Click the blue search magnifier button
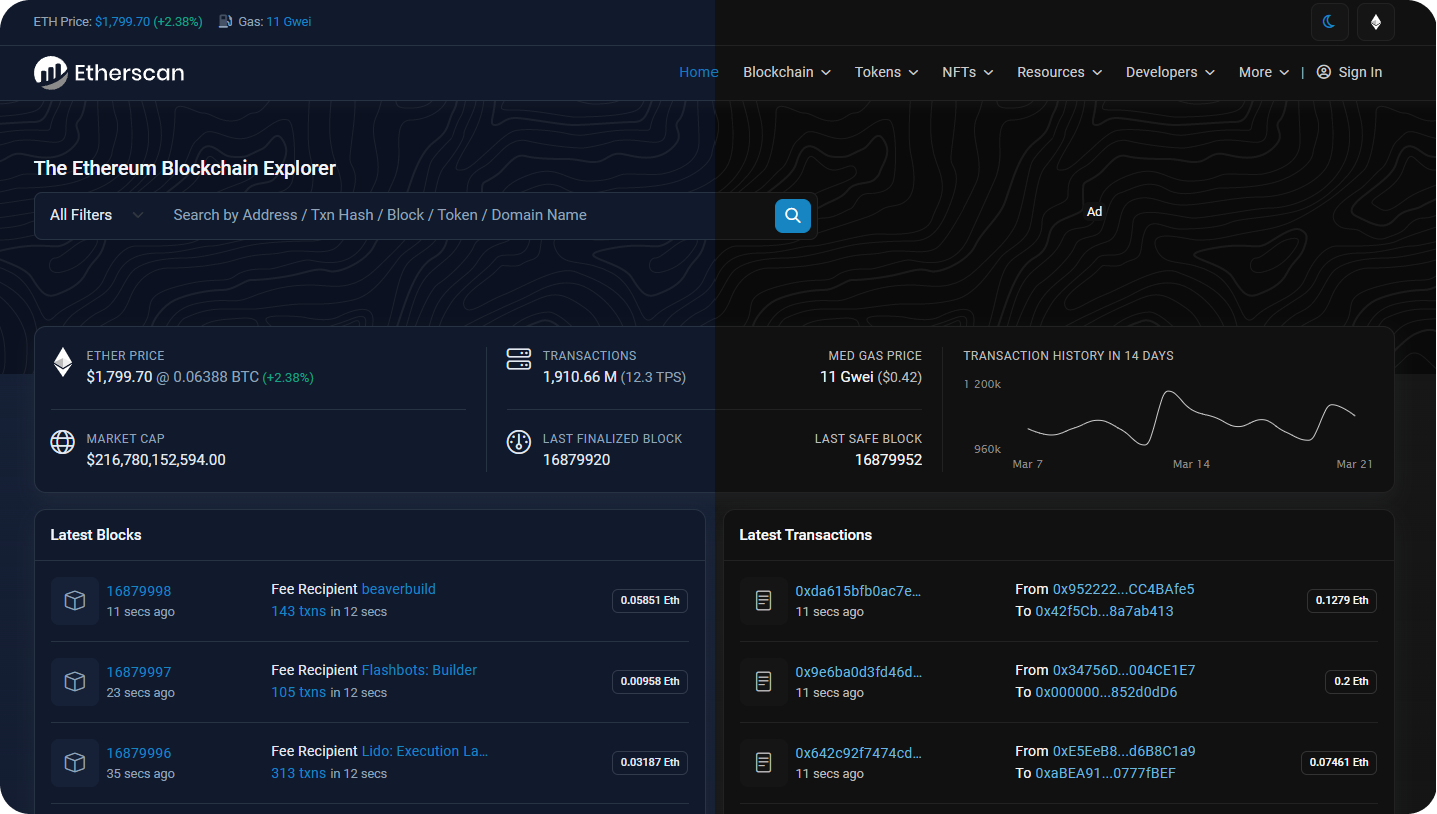1437x814 pixels. [x=792, y=215]
